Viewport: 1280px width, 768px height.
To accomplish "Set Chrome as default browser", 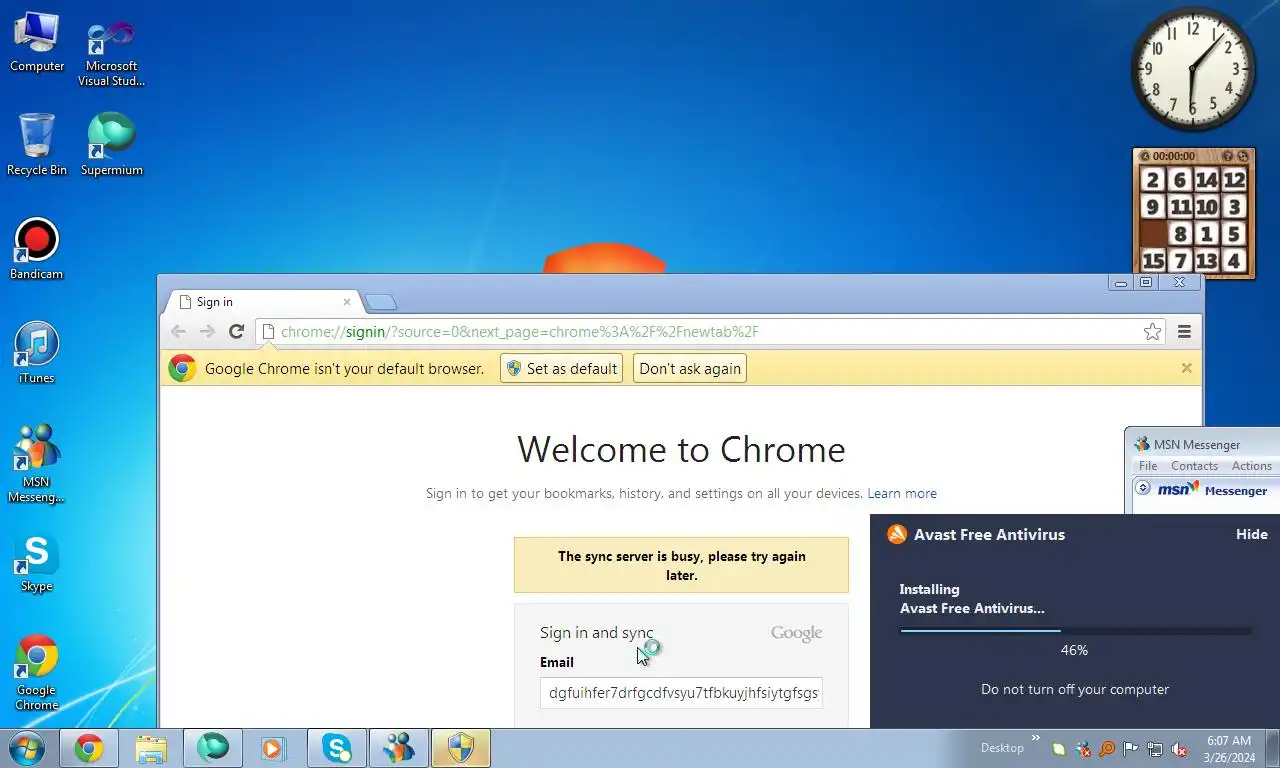I will tap(561, 368).
